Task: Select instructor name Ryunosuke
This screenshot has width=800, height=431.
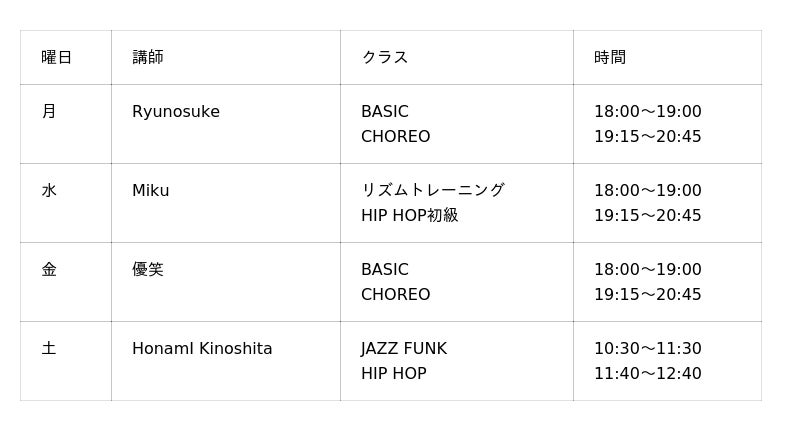Action: click(176, 112)
